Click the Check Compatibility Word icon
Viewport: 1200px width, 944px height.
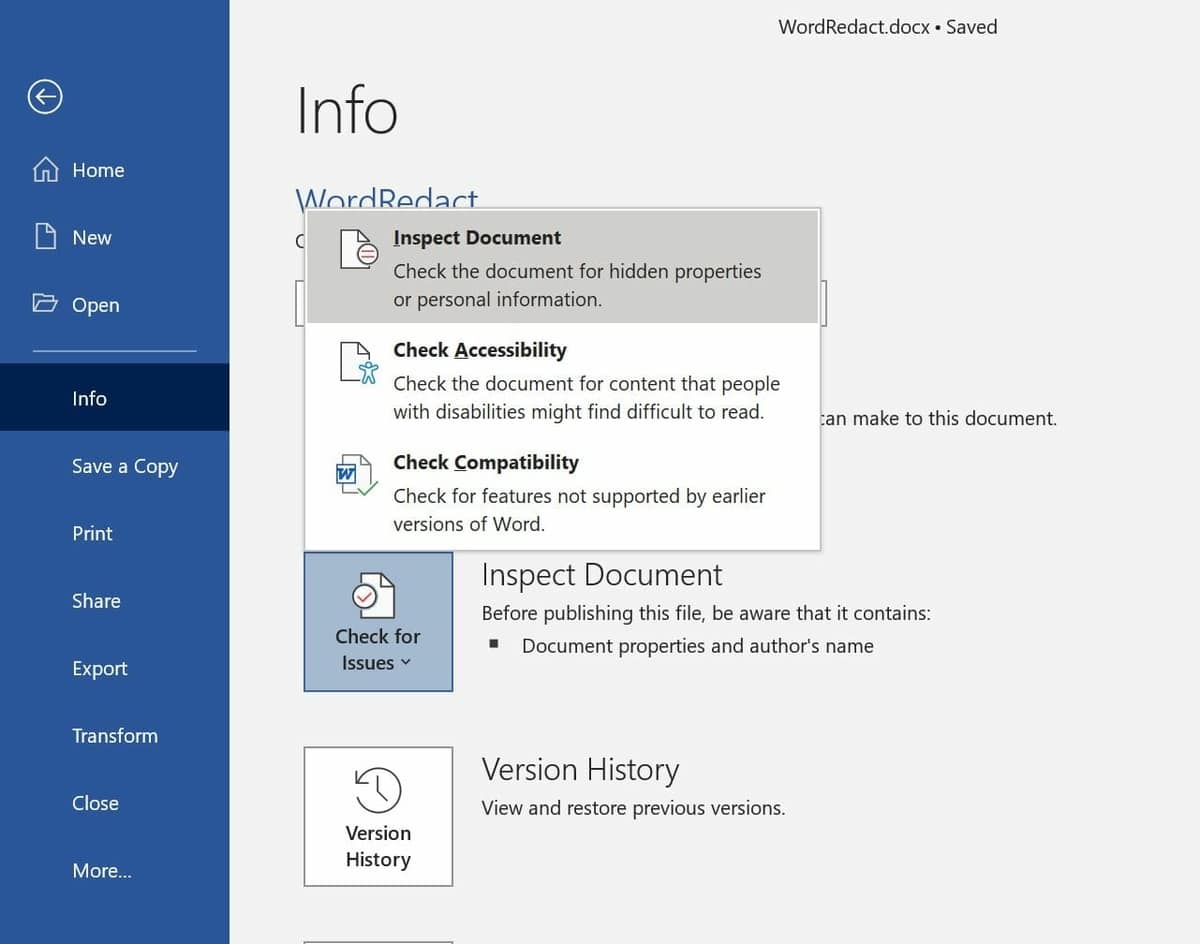click(x=355, y=474)
